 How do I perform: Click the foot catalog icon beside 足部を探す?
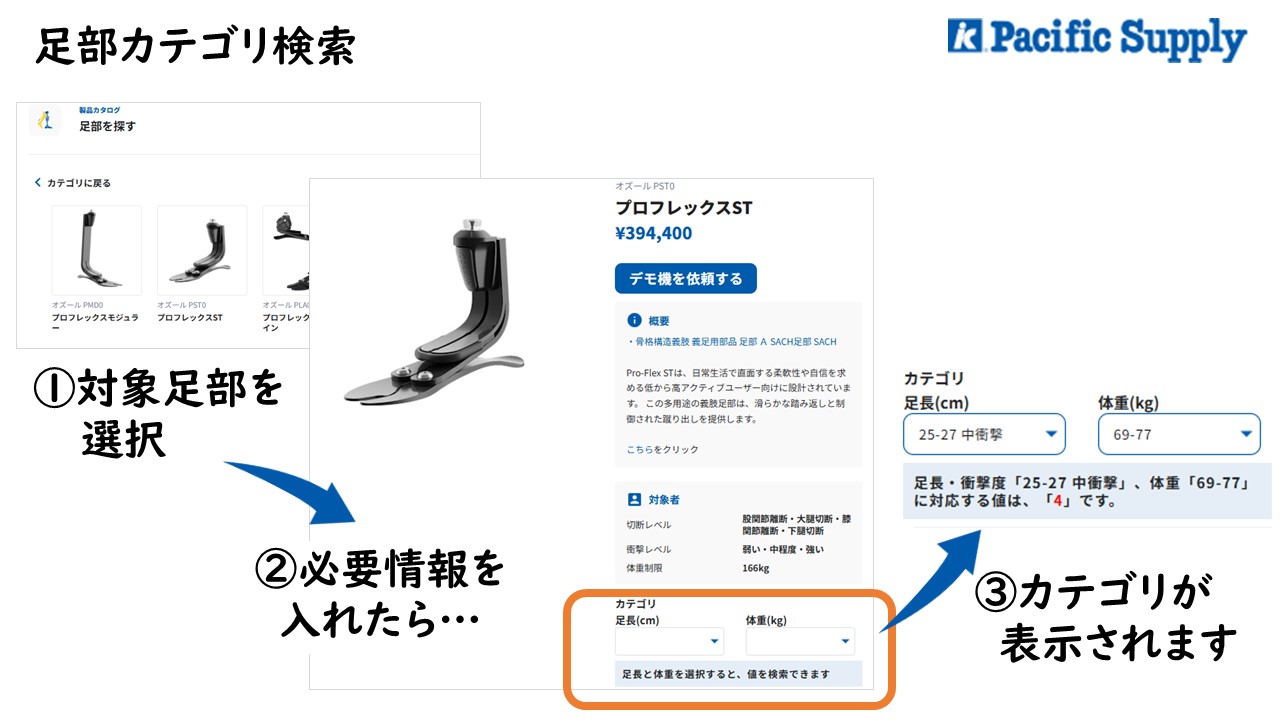[45, 120]
